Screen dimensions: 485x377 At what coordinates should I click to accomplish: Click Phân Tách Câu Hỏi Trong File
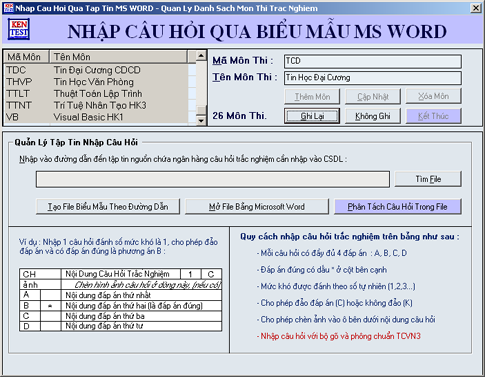point(398,207)
